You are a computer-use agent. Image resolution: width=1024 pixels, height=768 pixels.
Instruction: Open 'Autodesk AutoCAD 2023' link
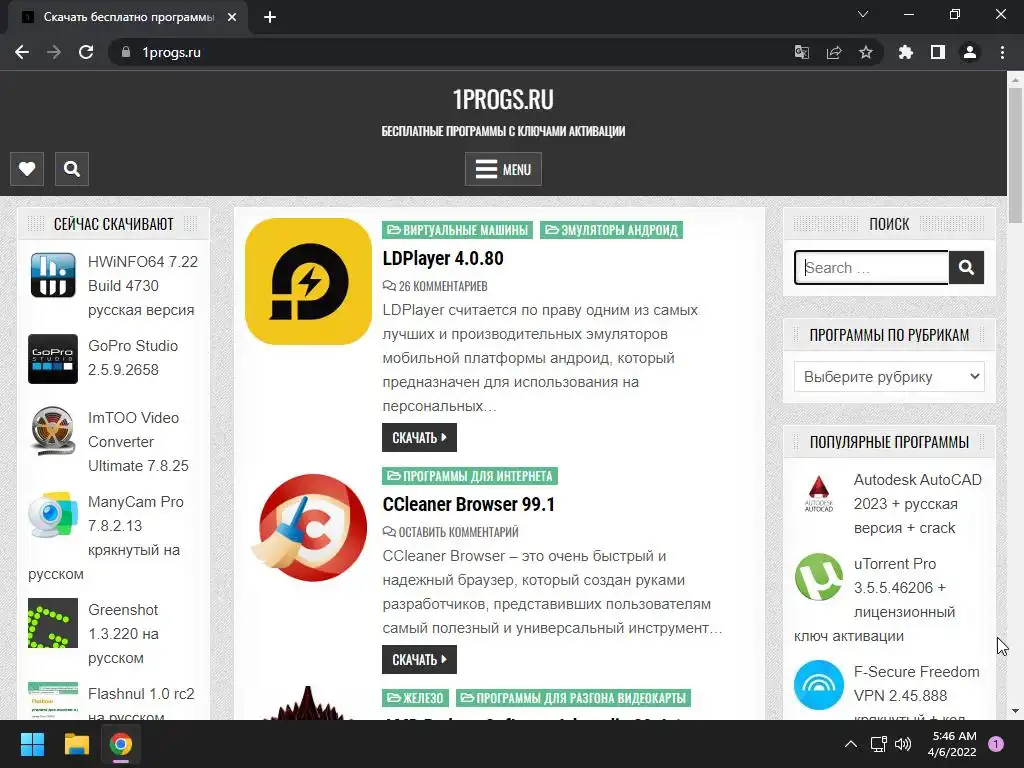pyautogui.click(x=918, y=504)
